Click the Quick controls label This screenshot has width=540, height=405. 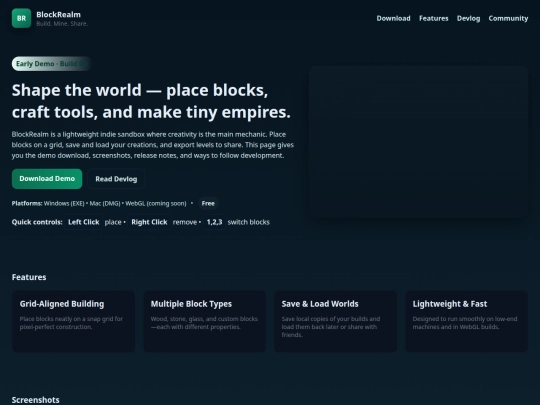tap(37, 222)
